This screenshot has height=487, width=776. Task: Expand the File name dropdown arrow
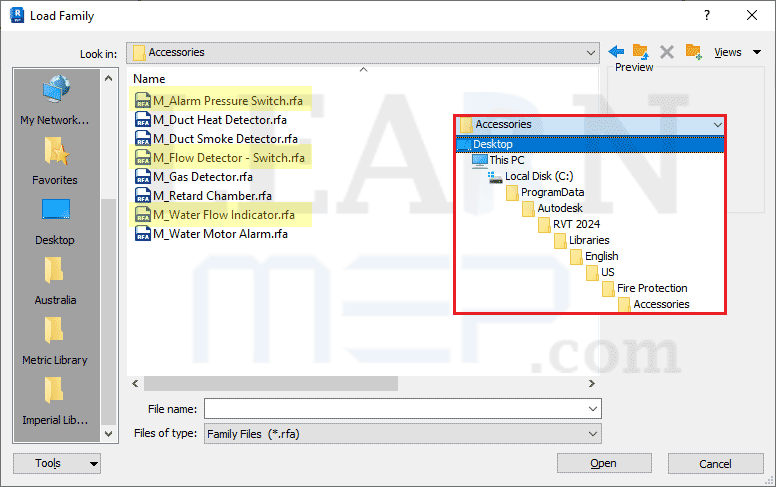point(594,409)
